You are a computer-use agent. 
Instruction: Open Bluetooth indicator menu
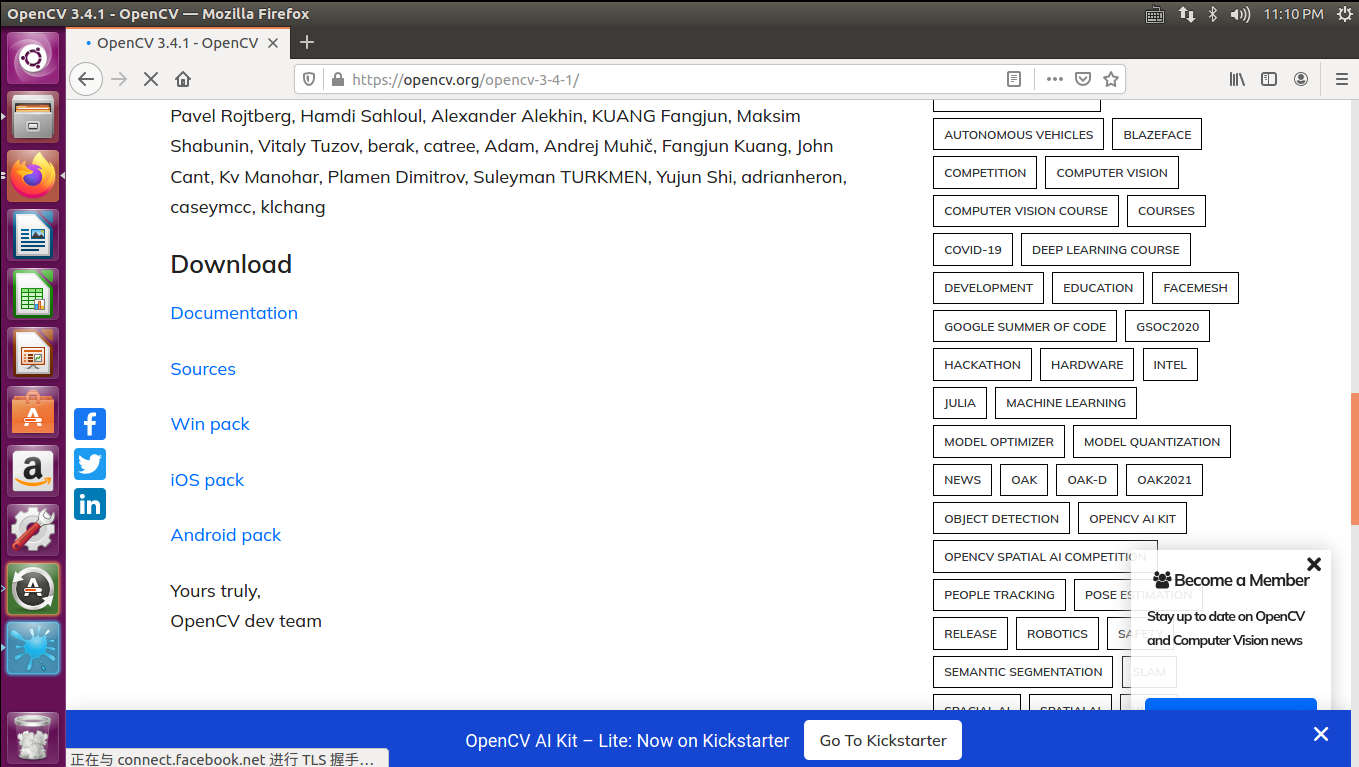pos(1213,14)
